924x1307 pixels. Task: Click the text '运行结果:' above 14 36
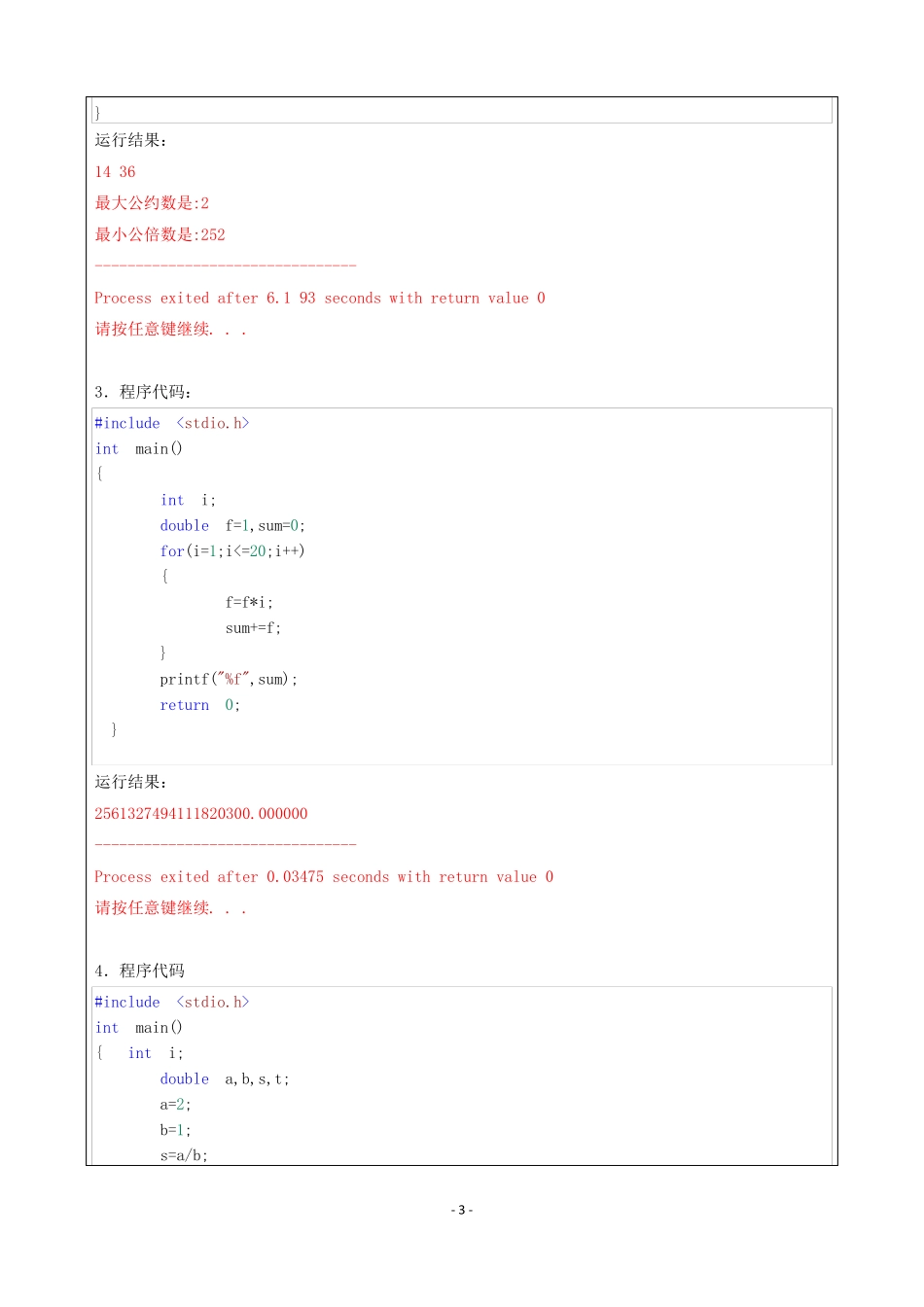[131, 140]
